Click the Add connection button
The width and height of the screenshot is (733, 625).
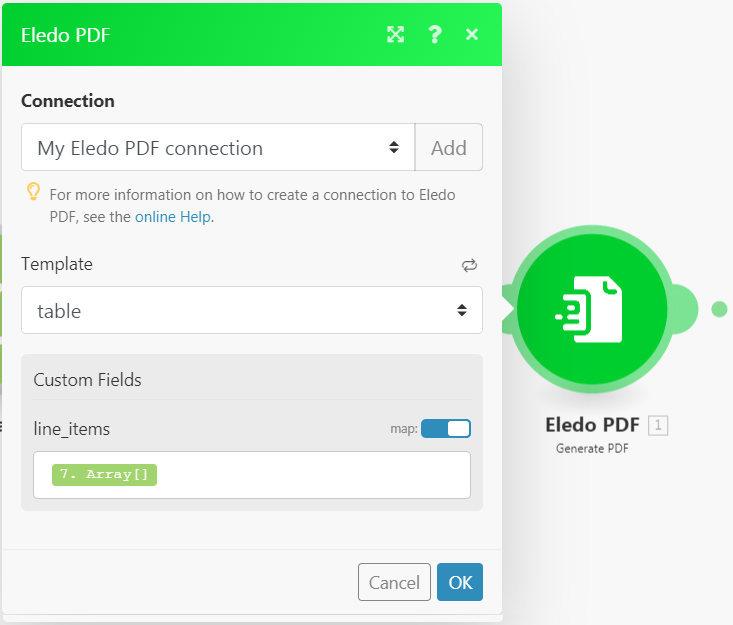[x=448, y=148]
